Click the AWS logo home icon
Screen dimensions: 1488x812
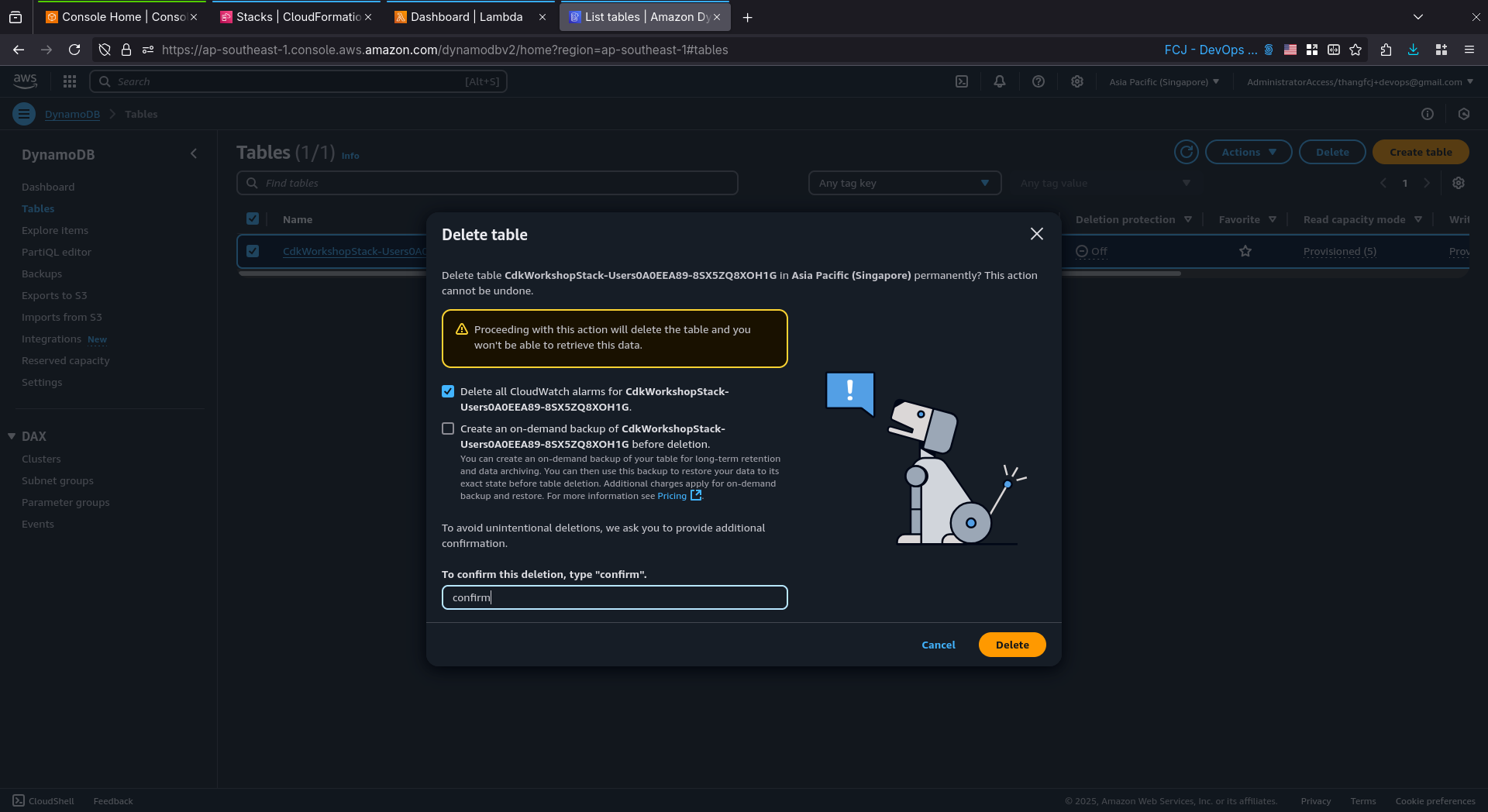25,81
